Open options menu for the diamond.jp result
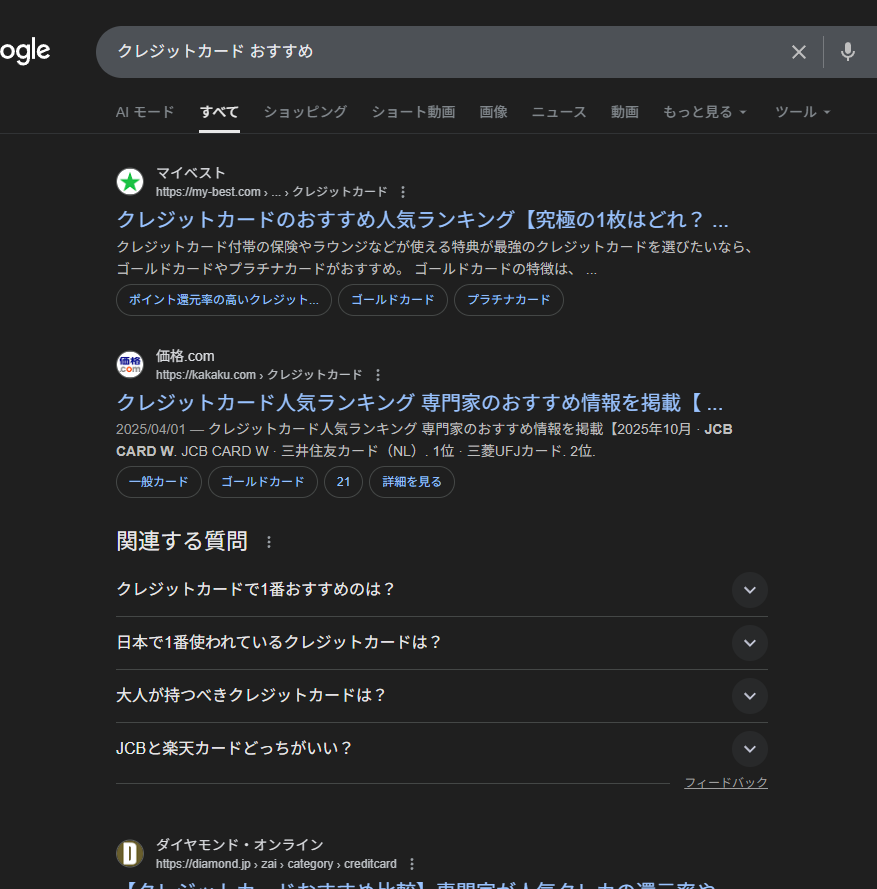The width and height of the screenshot is (877, 889). [412, 864]
